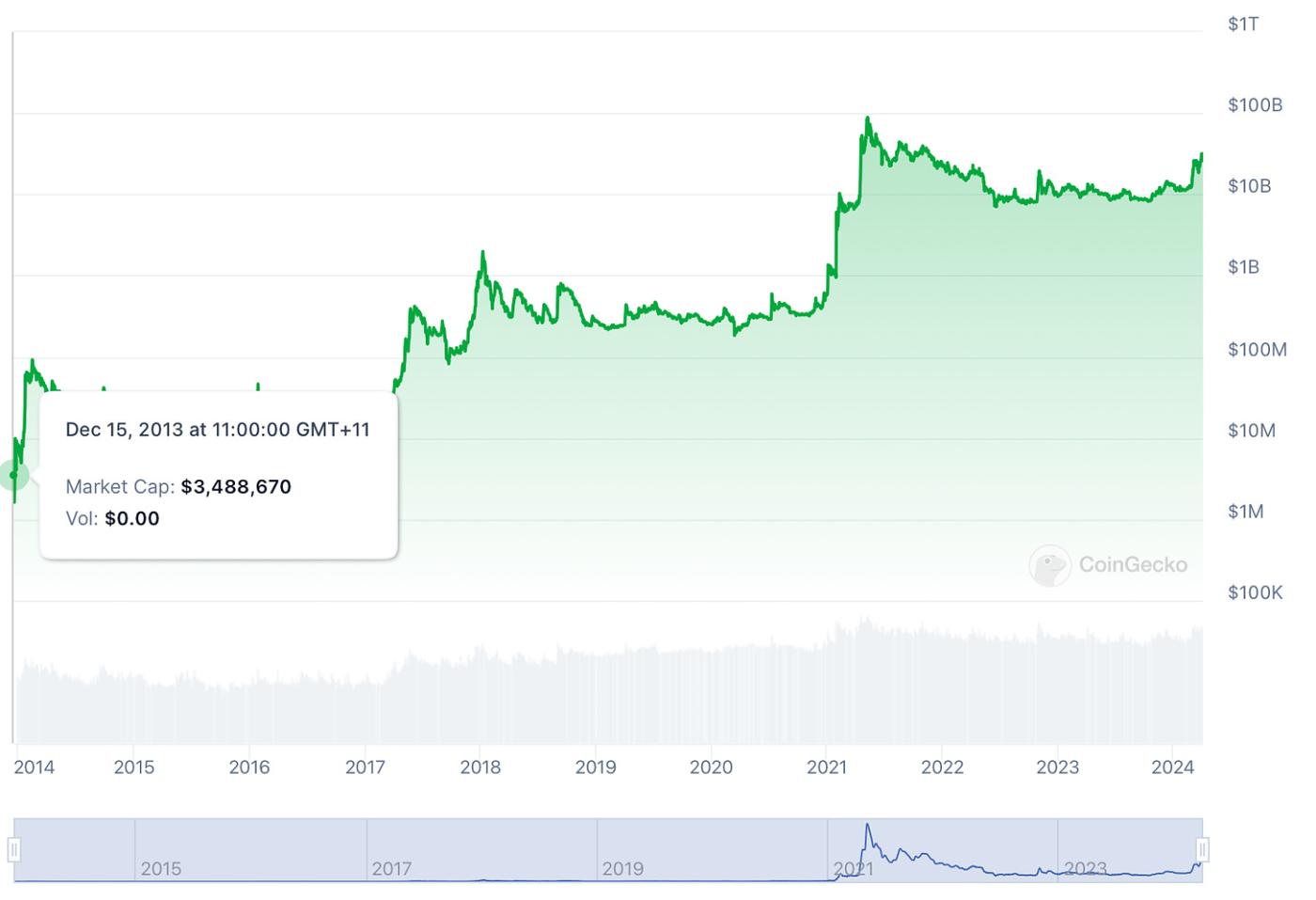The width and height of the screenshot is (1316, 900).
Task: Click the $1T y-axis label
Action: tap(1243, 24)
